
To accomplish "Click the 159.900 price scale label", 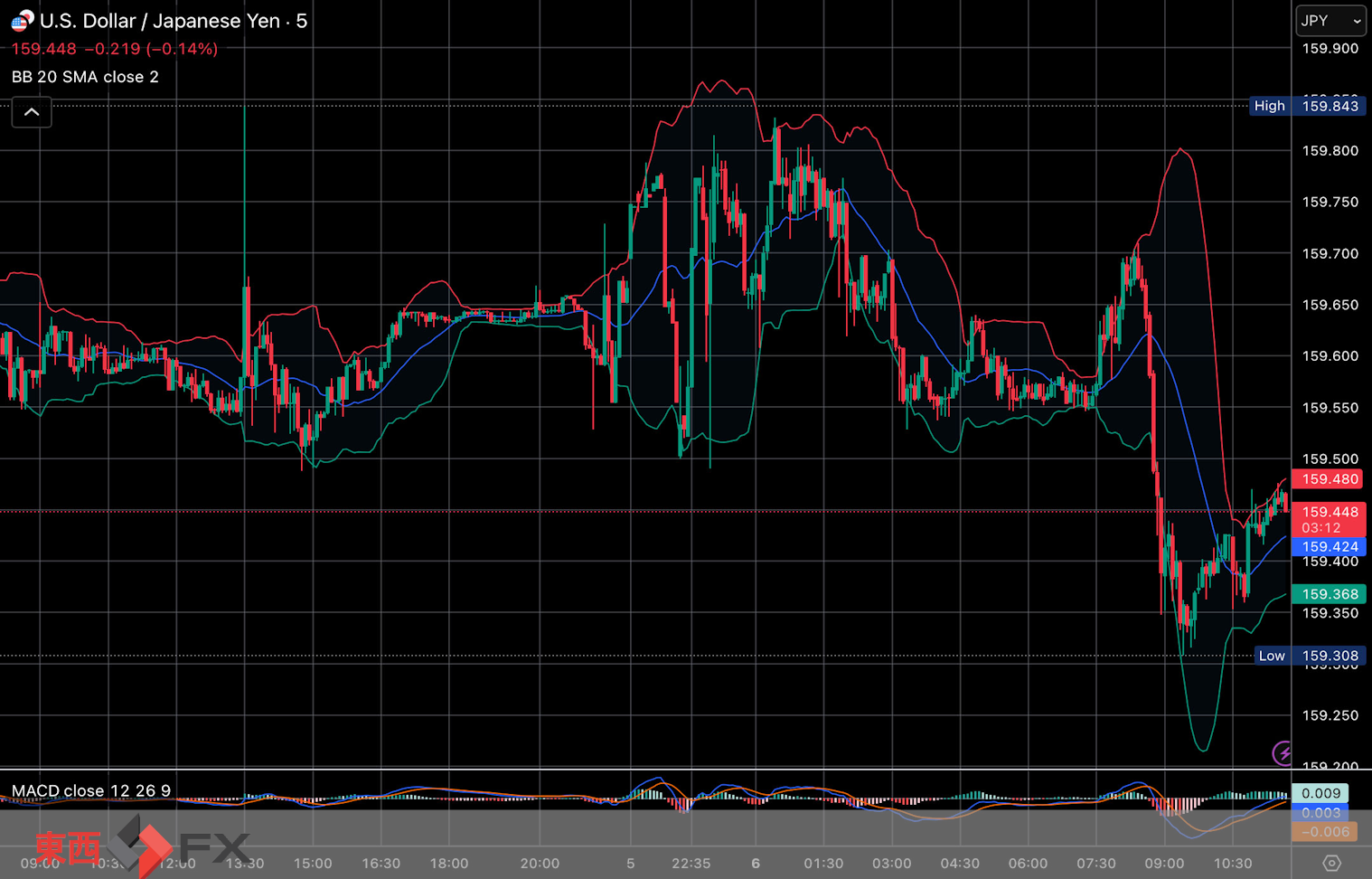I will [x=1330, y=49].
